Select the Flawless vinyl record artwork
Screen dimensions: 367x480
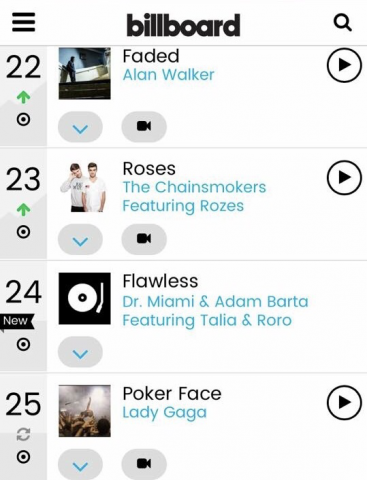85,298
